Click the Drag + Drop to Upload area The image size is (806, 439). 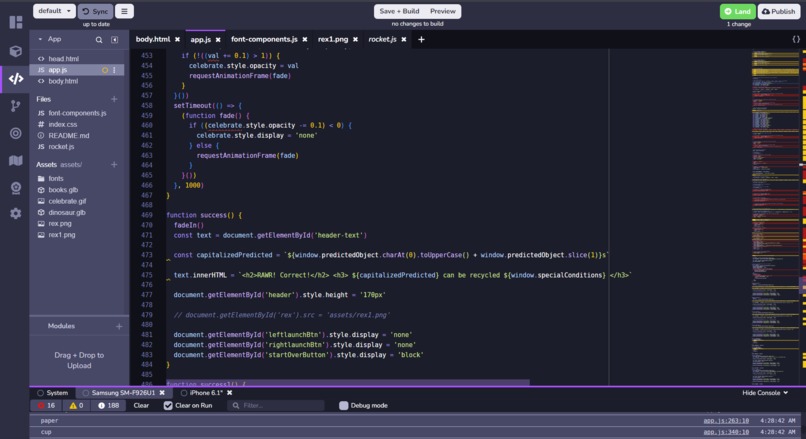79,360
